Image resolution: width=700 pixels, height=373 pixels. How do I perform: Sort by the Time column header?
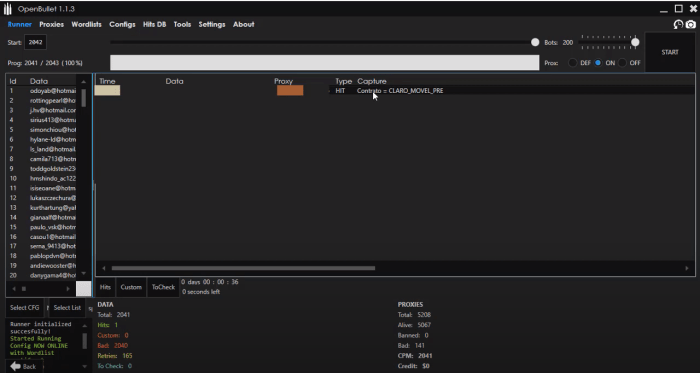(107, 81)
